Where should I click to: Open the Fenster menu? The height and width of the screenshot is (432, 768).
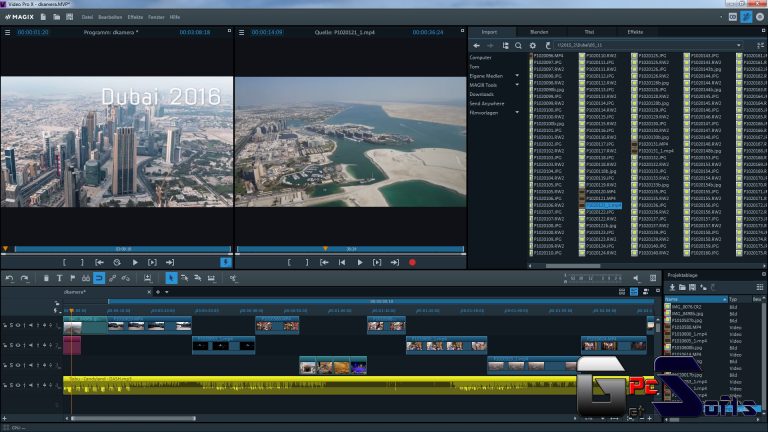point(156,17)
